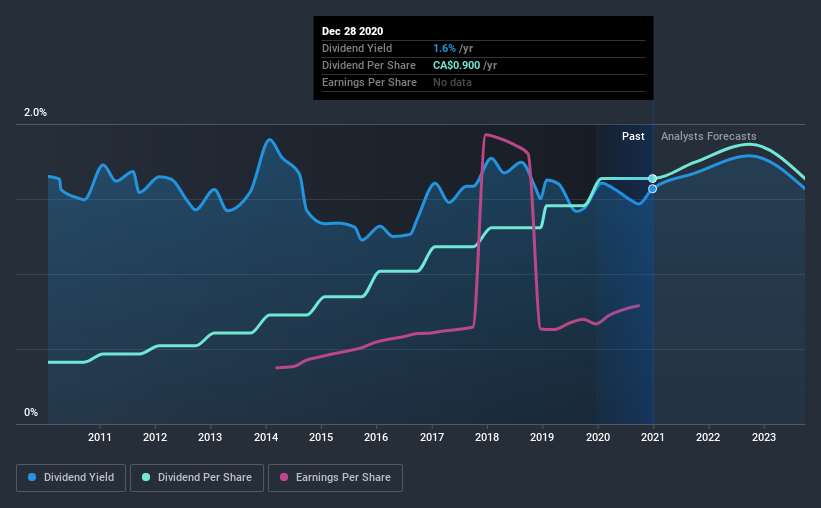This screenshot has height=508, width=821.
Task: Toggle the Earnings Per Share legend button
Action: tap(335, 478)
